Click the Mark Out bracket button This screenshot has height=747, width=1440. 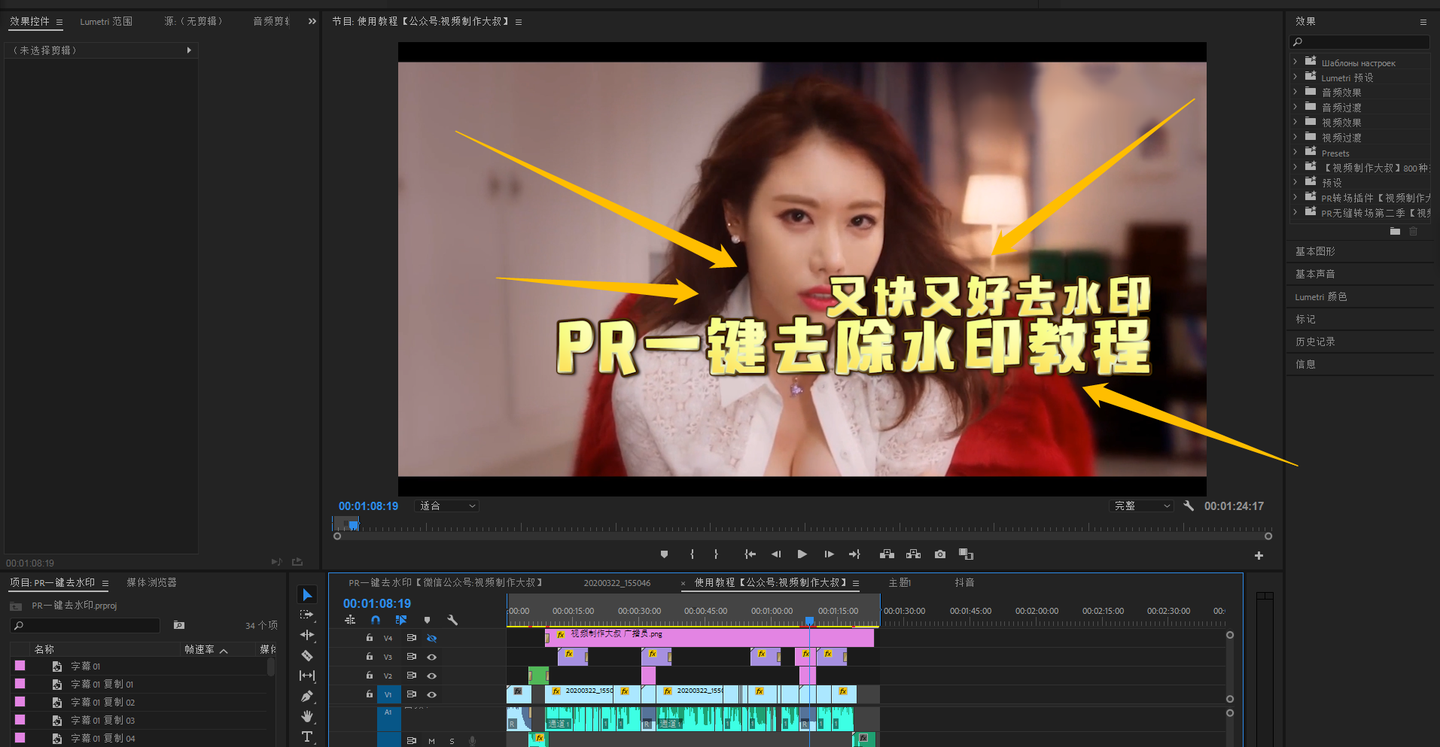(716, 554)
